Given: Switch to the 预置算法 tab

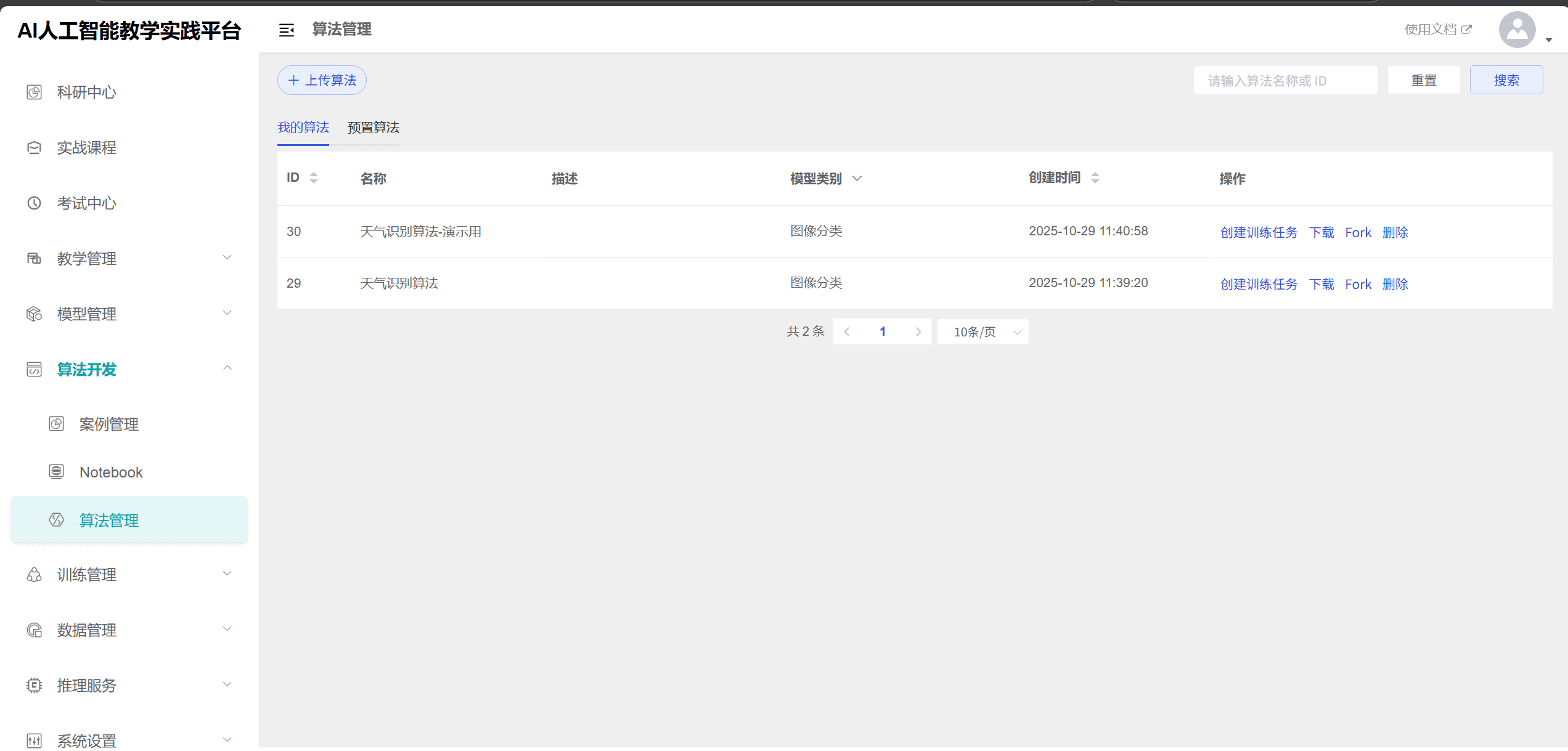Looking at the screenshot, I should click(373, 128).
